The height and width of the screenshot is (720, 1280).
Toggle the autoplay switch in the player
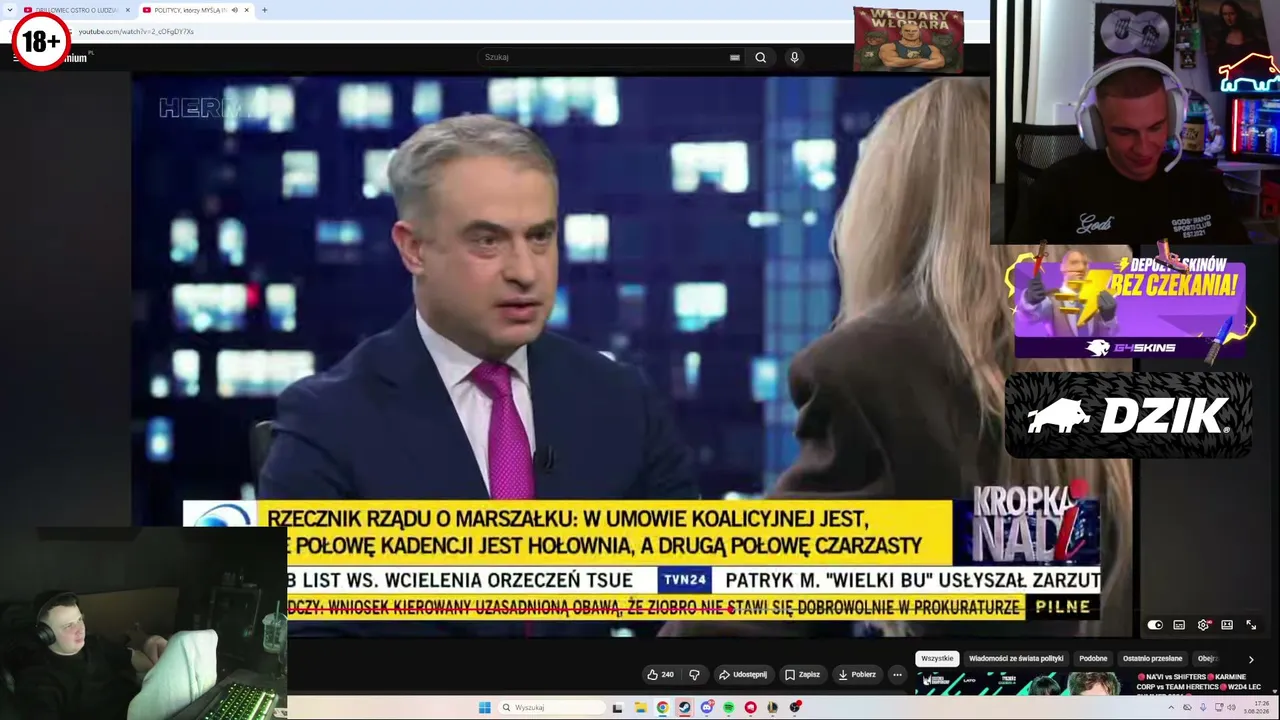1155,625
